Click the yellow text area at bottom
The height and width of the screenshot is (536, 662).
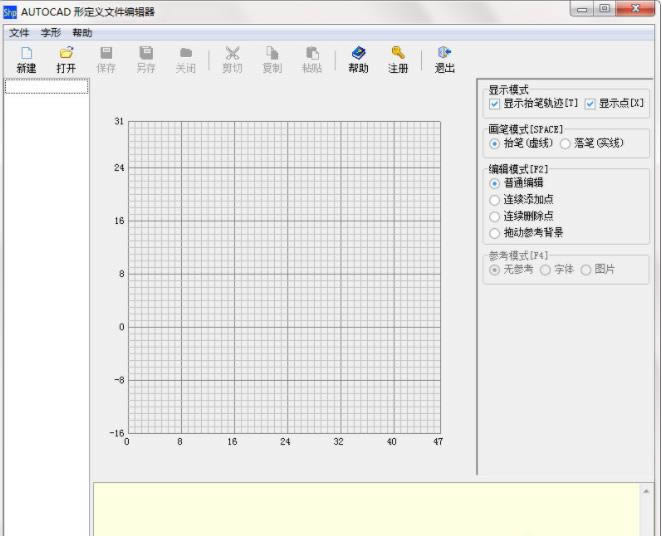(x=366, y=508)
